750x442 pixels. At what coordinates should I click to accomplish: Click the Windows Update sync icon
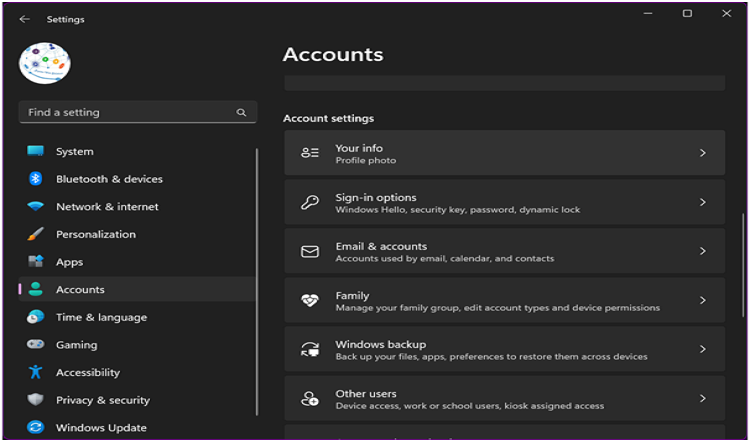[36, 427]
